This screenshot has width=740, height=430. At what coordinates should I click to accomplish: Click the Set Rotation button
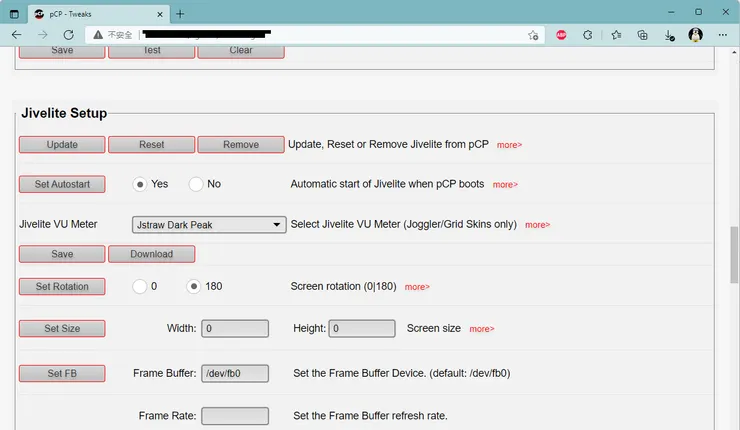pyautogui.click(x=62, y=287)
